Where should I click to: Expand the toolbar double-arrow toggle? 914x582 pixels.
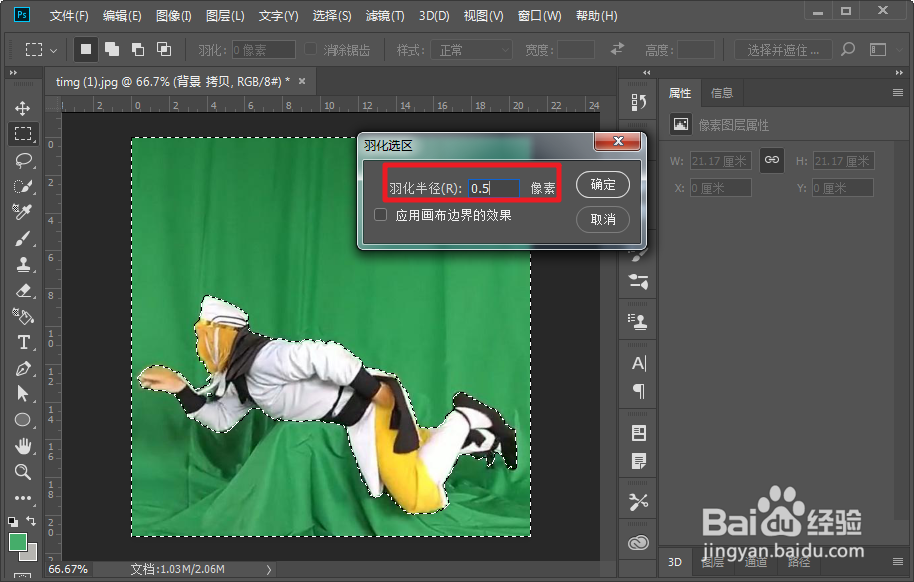tap(13, 73)
